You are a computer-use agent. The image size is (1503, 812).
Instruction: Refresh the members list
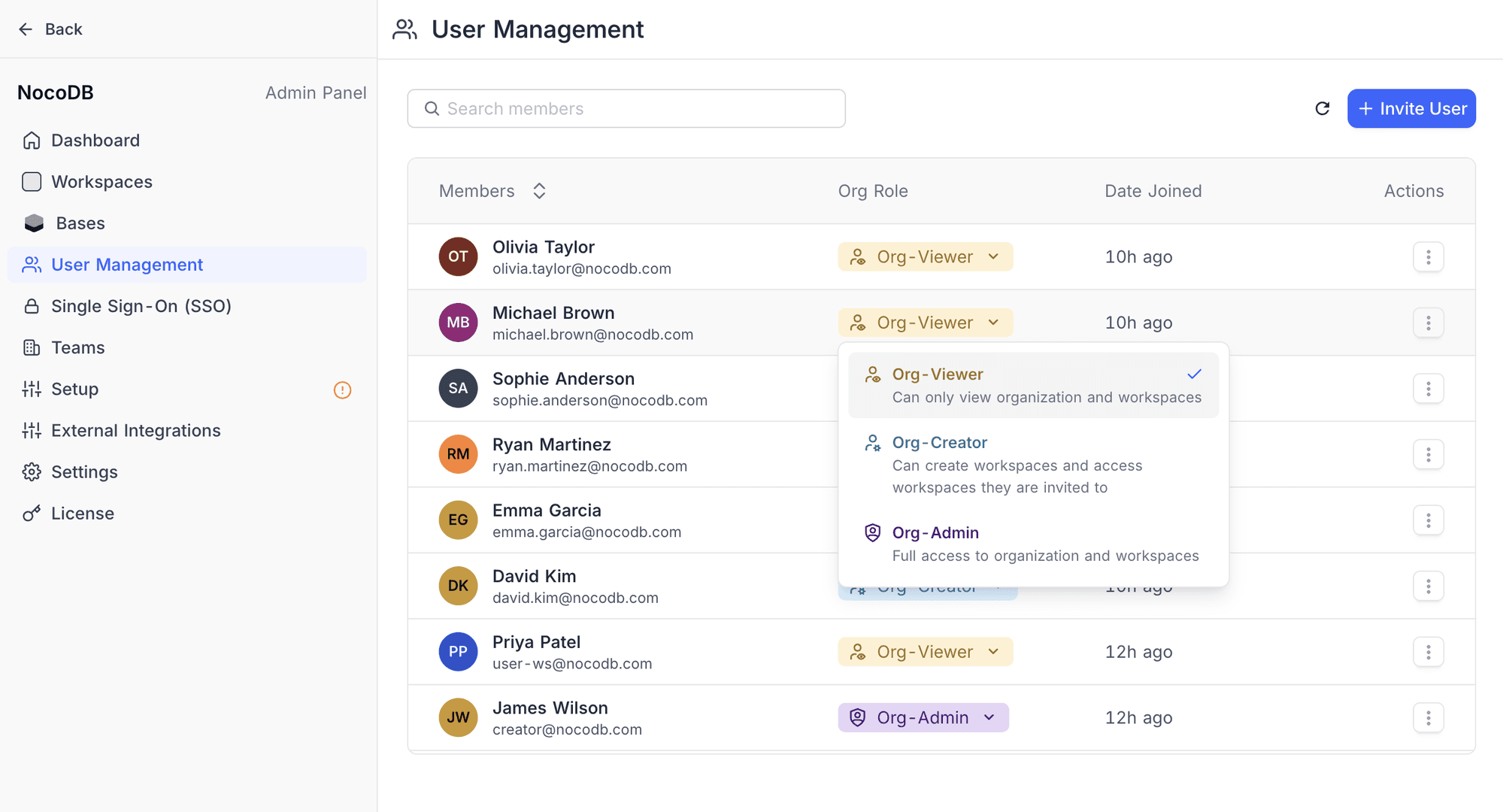pos(1323,108)
